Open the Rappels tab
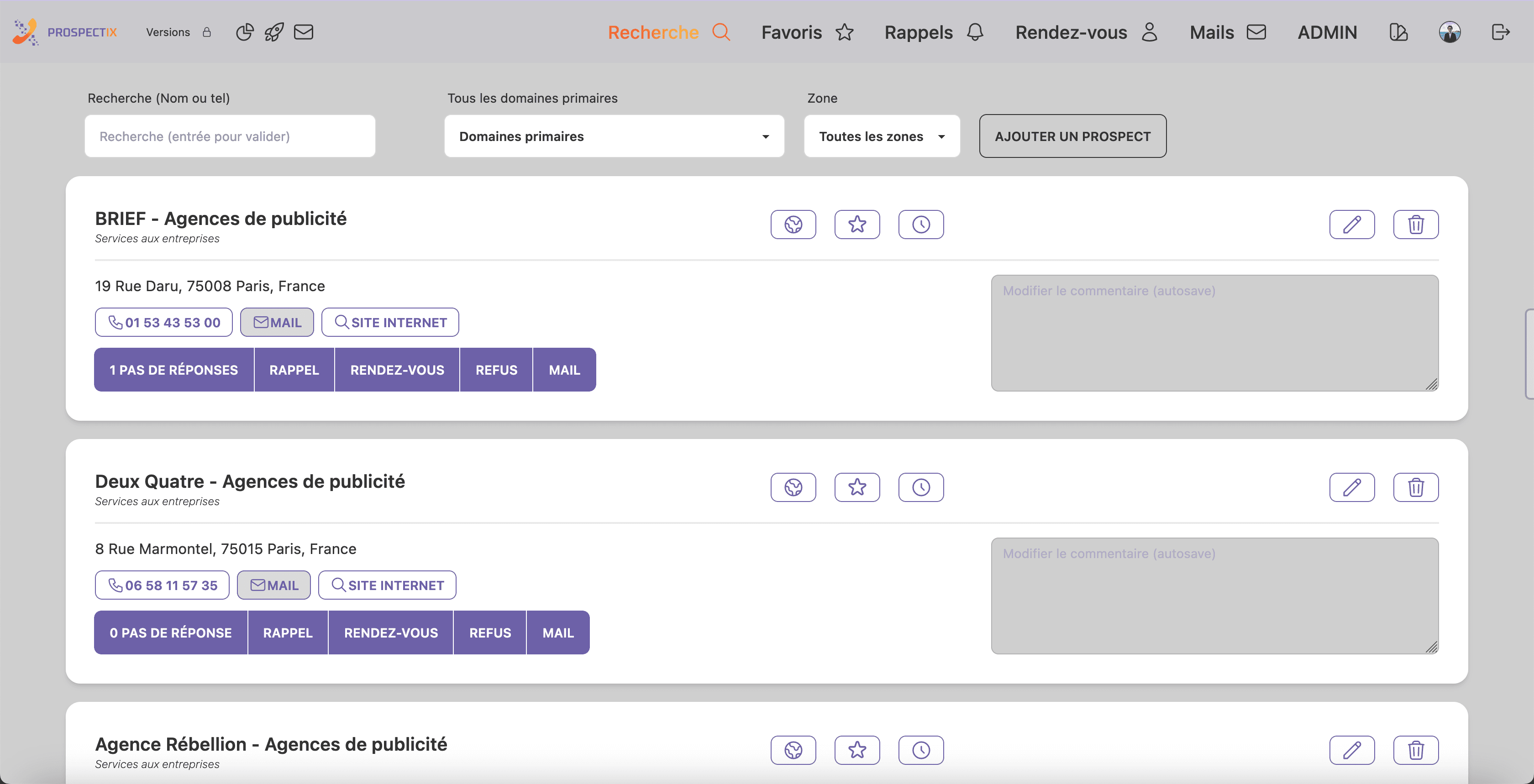Screen dimensions: 1534x784 (934, 32)
